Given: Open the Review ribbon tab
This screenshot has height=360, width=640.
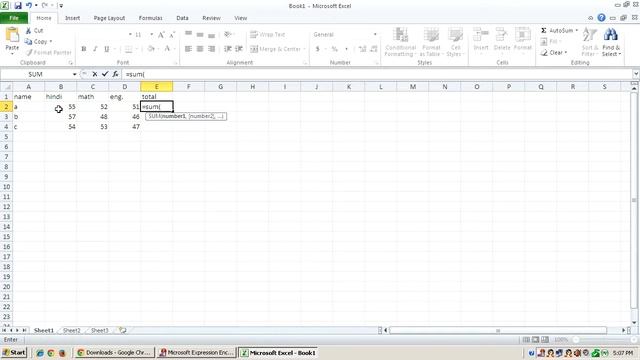Looking at the screenshot, I should pyautogui.click(x=211, y=18).
